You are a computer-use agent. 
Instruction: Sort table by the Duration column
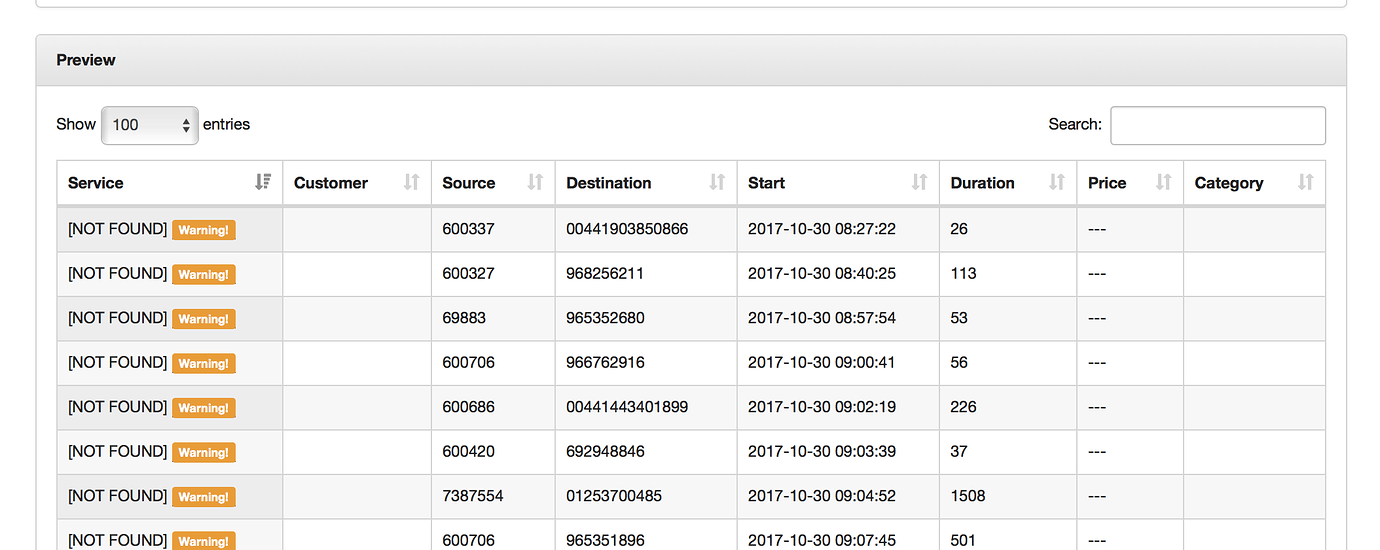pyautogui.click(x=1008, y=183)
